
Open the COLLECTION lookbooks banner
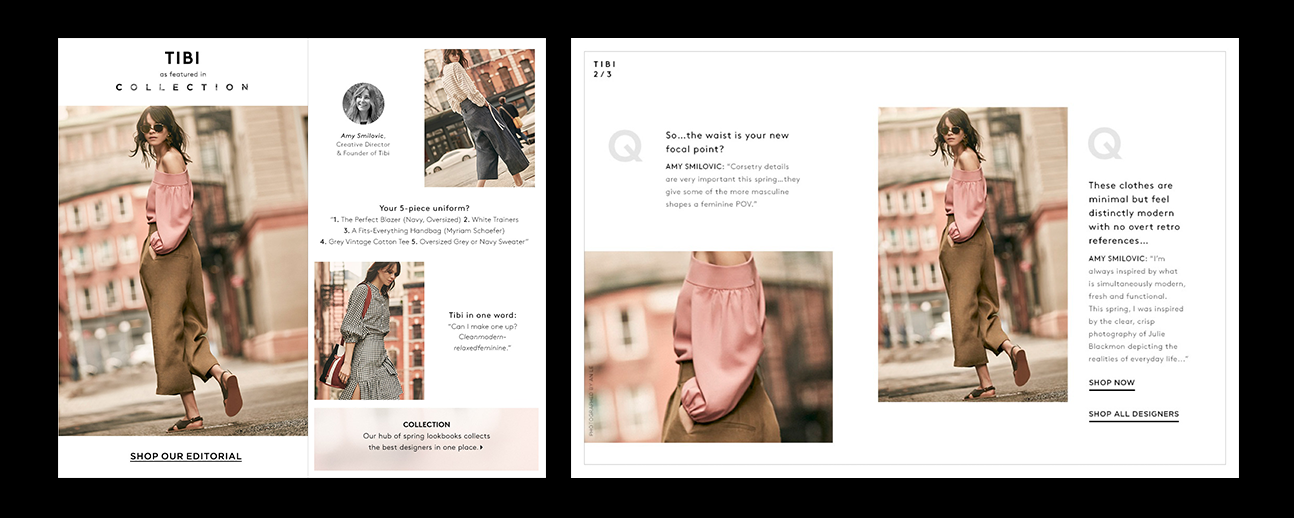(426, 439)
